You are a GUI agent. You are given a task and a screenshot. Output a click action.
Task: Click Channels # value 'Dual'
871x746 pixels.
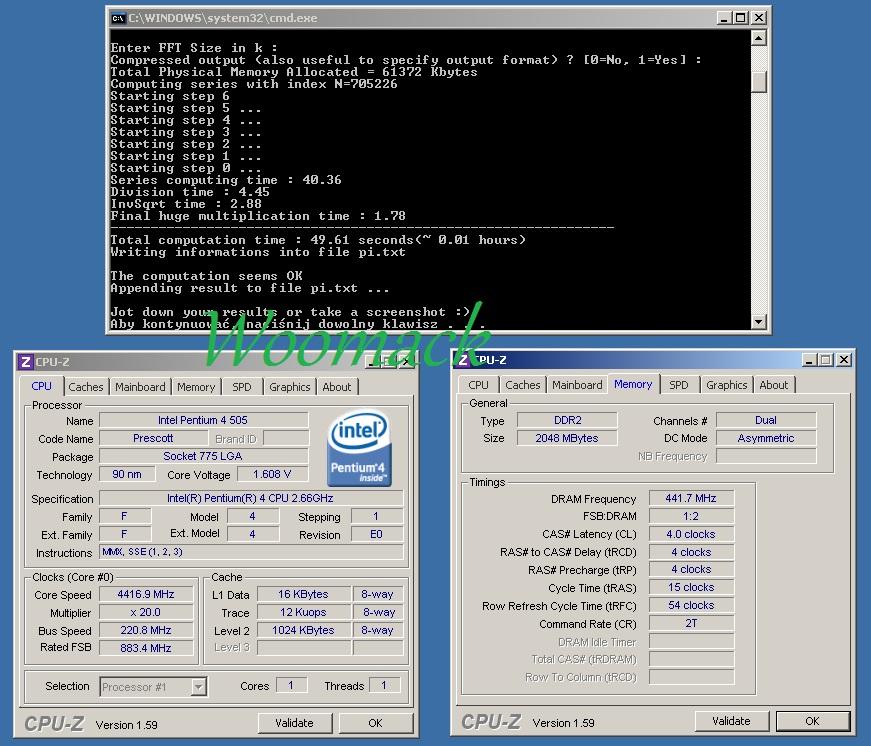(x=766, y=420)
